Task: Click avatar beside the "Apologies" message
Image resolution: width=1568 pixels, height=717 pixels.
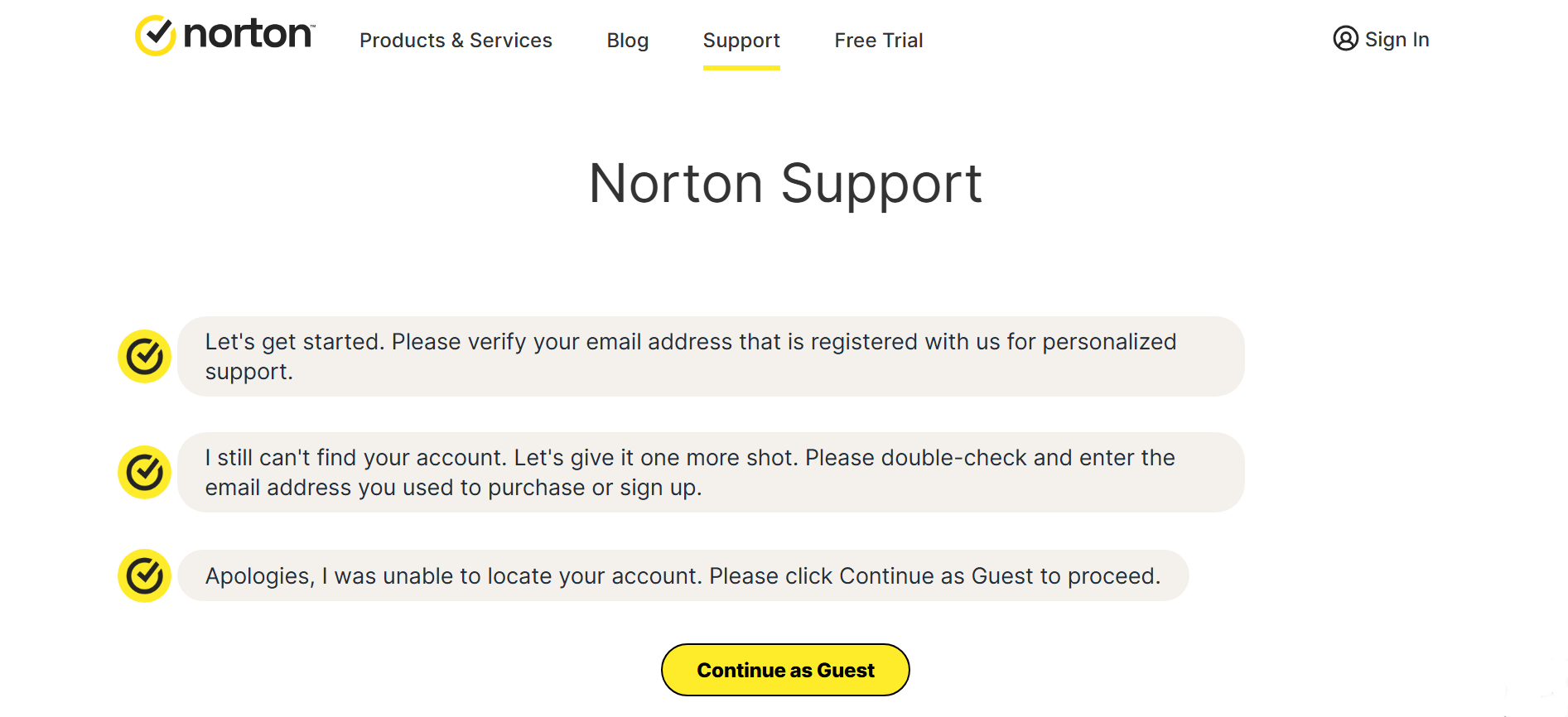Action: (145, 575)
